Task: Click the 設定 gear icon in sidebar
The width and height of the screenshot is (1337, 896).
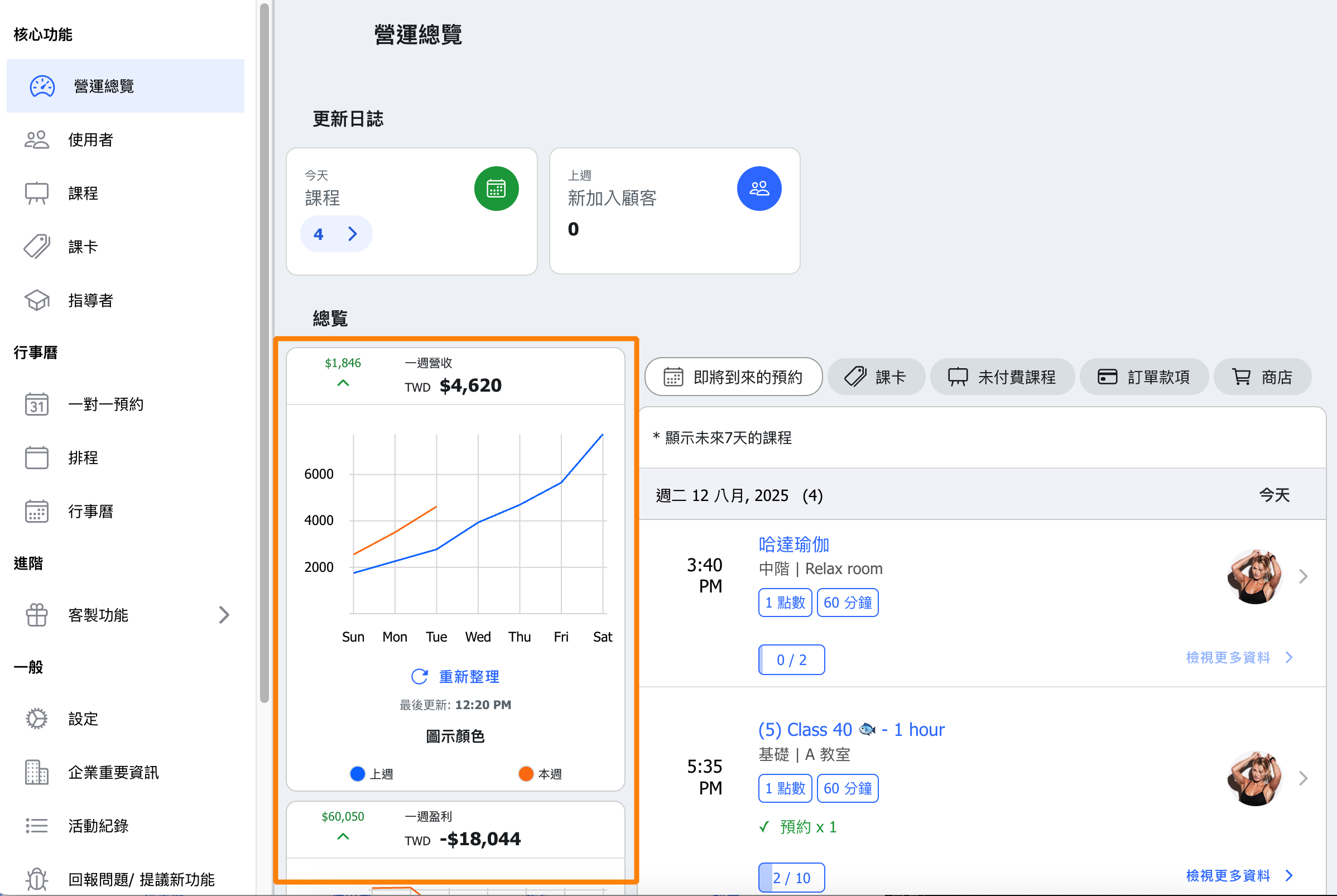Action: [x=37, y=719]
